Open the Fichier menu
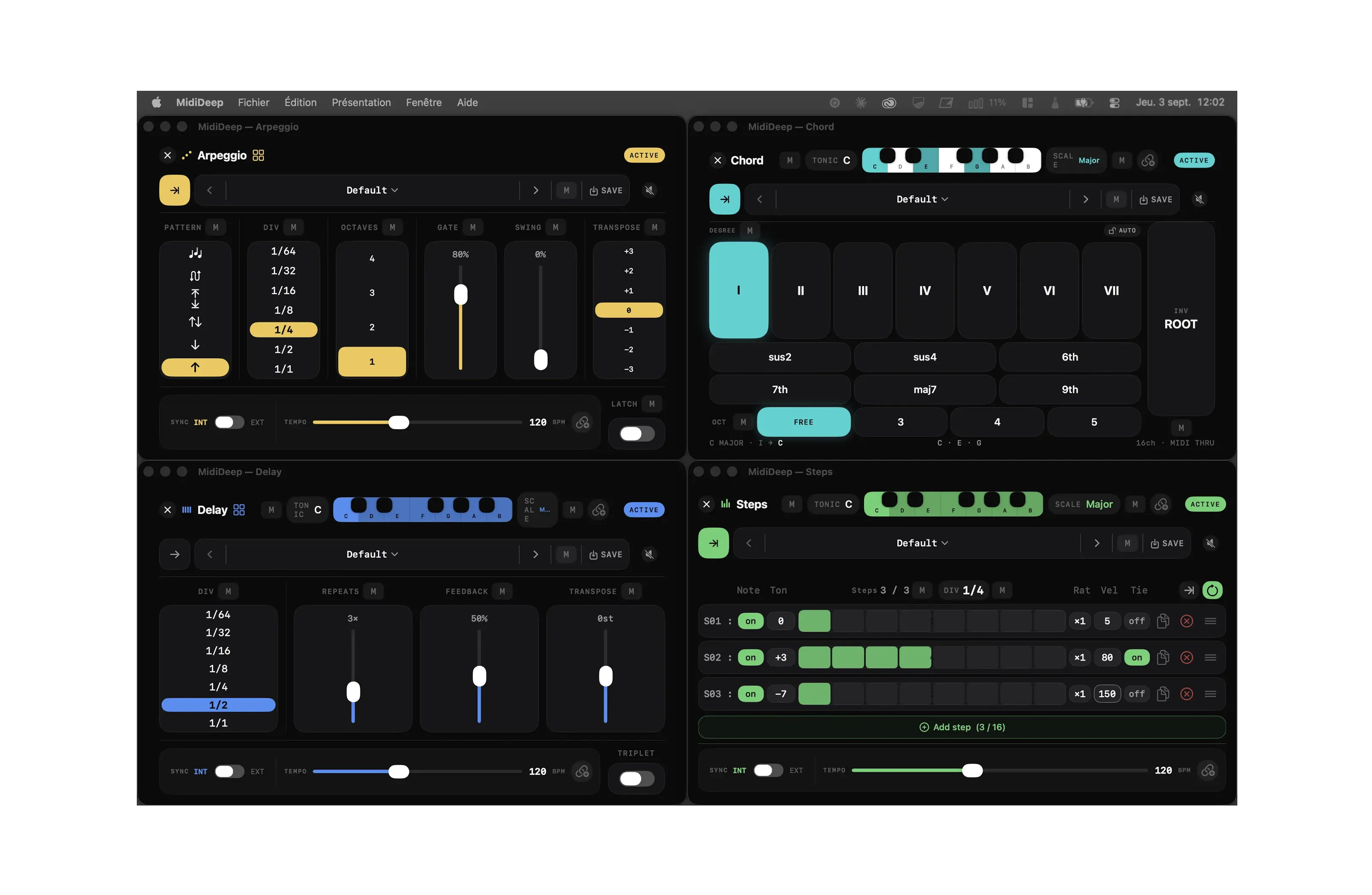1372x895 pixels. (254, 103)
